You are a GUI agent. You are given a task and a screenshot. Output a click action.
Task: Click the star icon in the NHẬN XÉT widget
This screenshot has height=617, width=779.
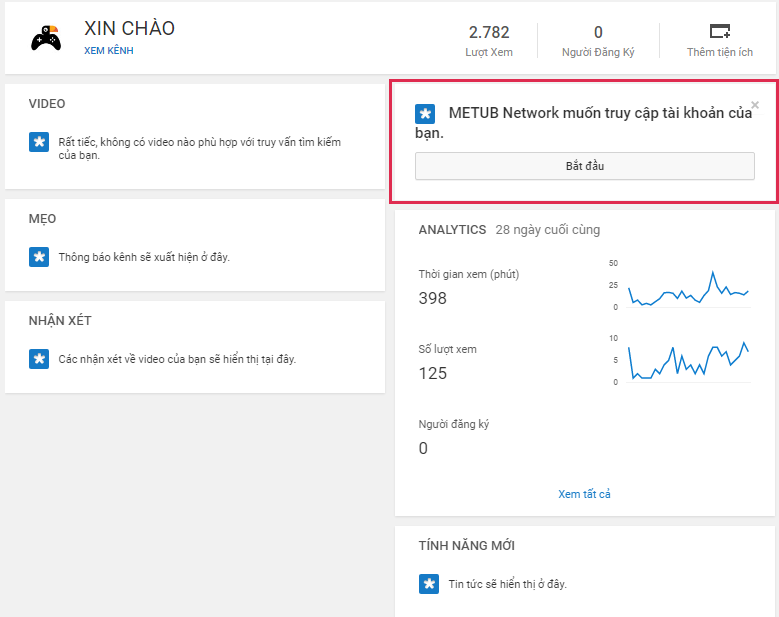[39, 358]
